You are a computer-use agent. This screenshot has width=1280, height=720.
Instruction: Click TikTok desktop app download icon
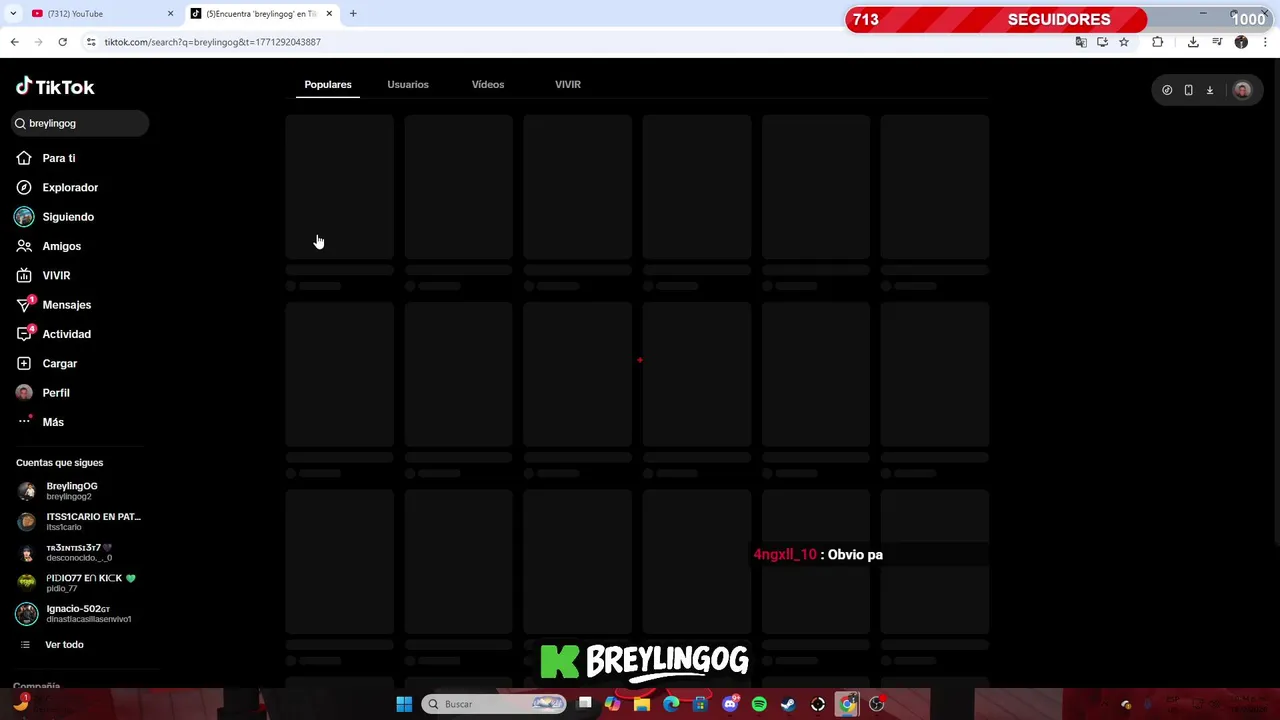click(1210, 90)
